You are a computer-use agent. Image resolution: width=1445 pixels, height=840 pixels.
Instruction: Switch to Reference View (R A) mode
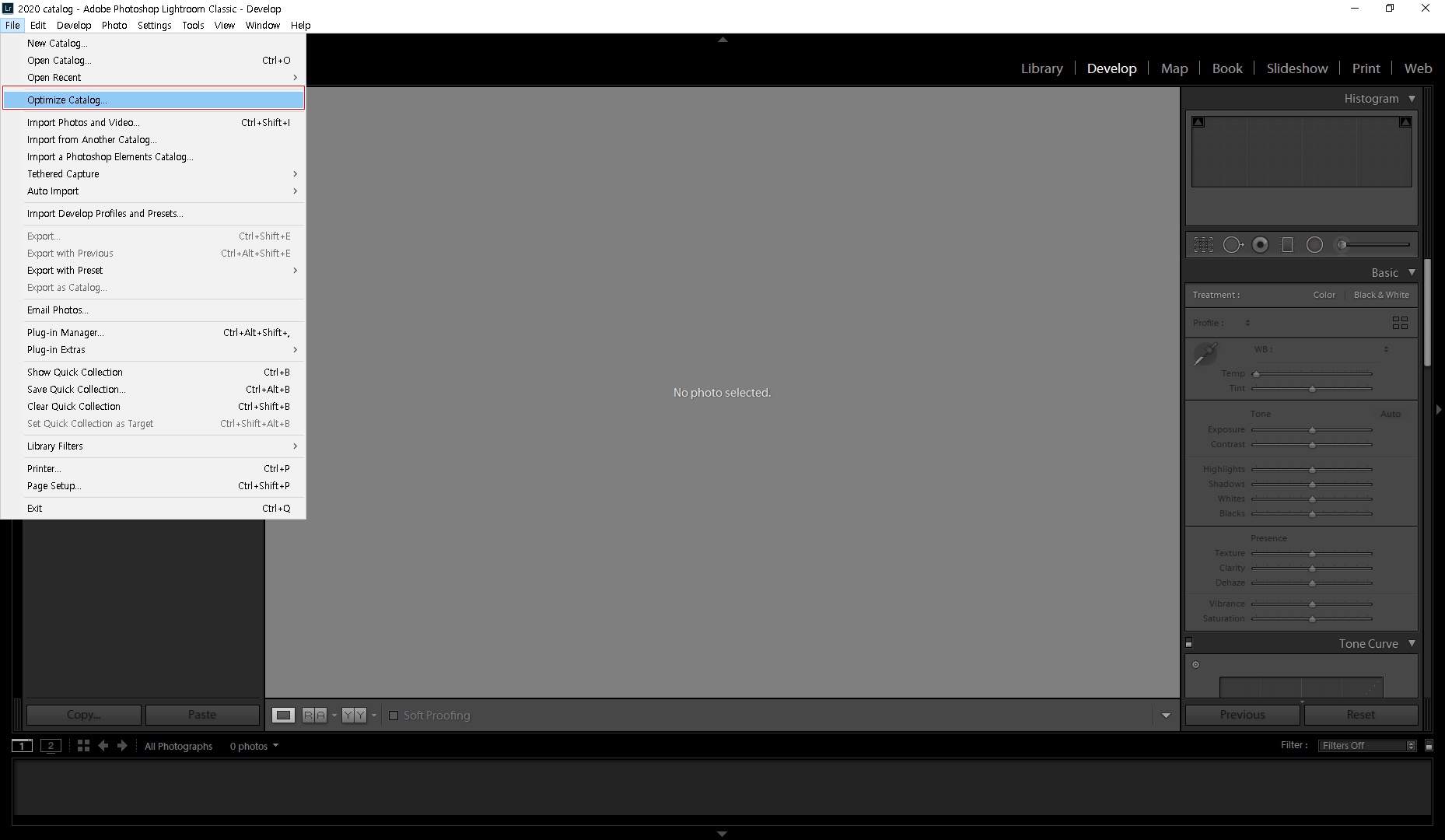pos(314,716)
